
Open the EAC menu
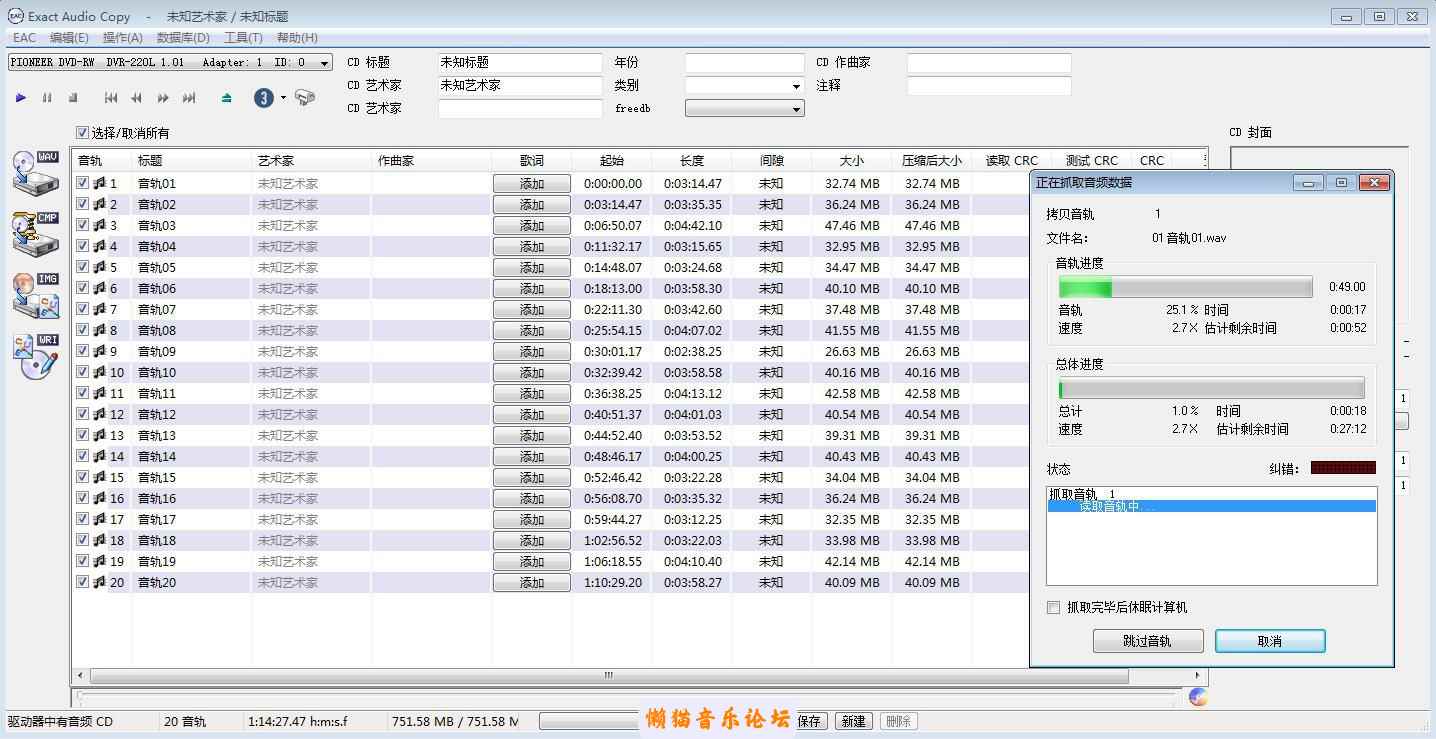point(24,38)
